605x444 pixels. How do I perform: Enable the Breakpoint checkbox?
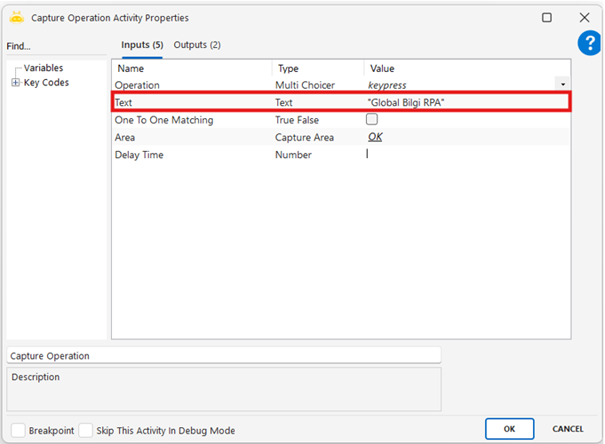[x=17, y=430]
